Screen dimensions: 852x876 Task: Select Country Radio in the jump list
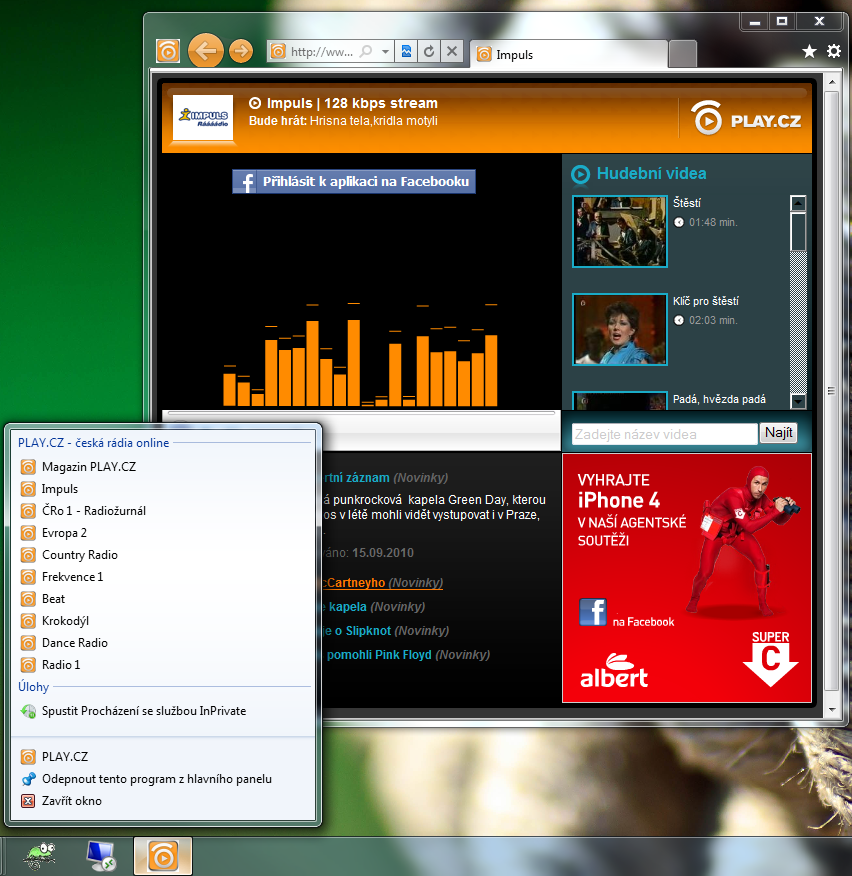163,555
